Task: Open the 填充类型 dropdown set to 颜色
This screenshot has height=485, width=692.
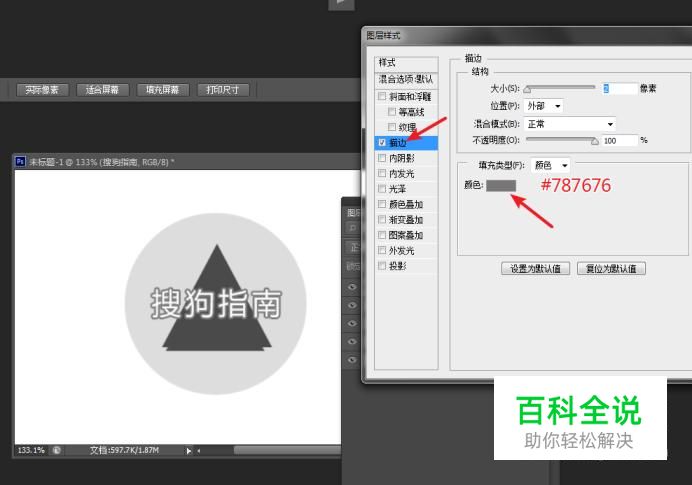Action: (x=550, y=165)
